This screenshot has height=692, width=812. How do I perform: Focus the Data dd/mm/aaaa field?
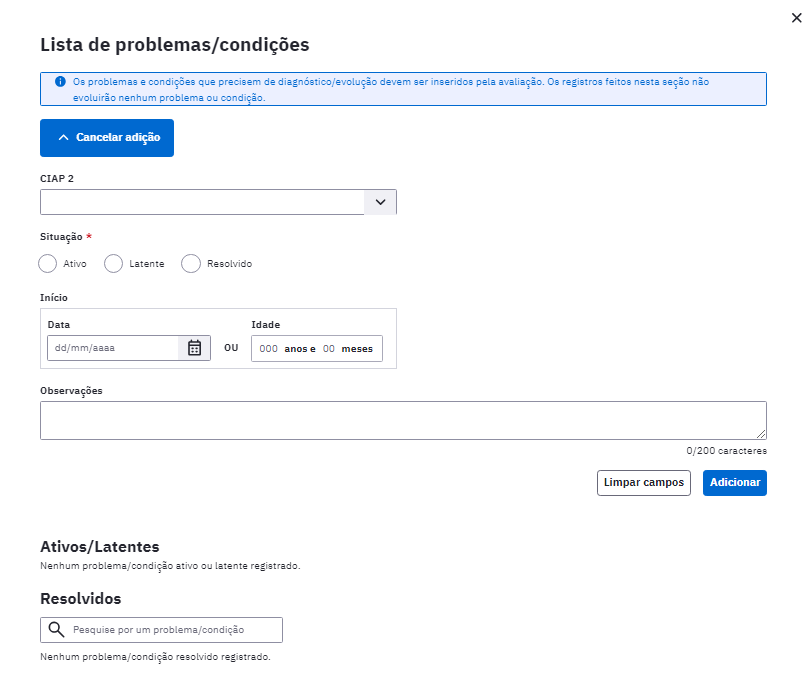tap(113, 348)
